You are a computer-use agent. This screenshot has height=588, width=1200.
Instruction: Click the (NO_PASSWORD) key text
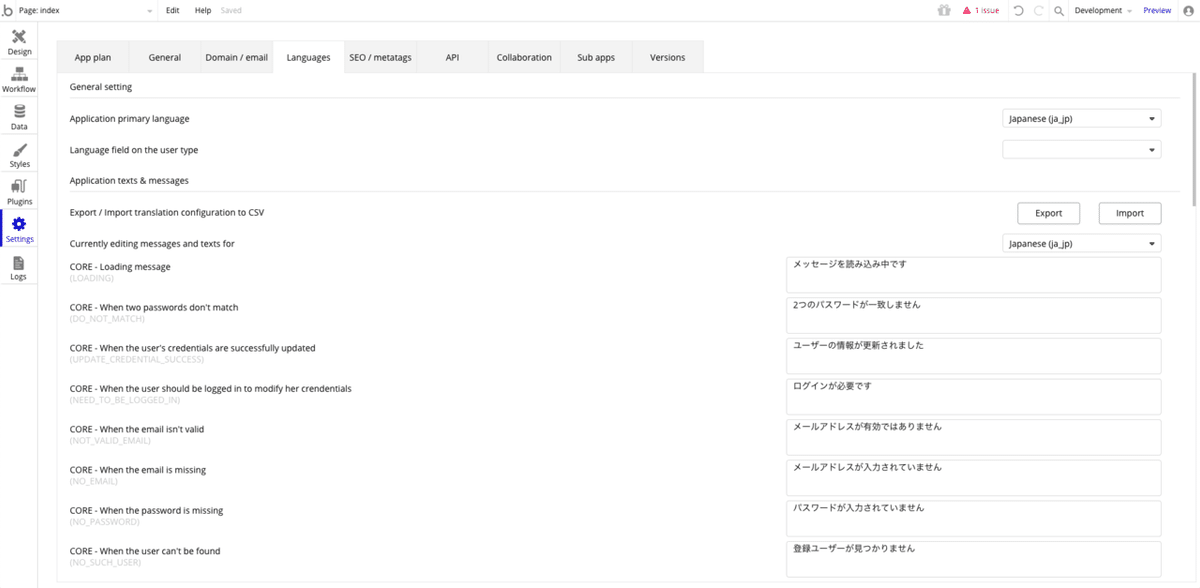point(104,522)
